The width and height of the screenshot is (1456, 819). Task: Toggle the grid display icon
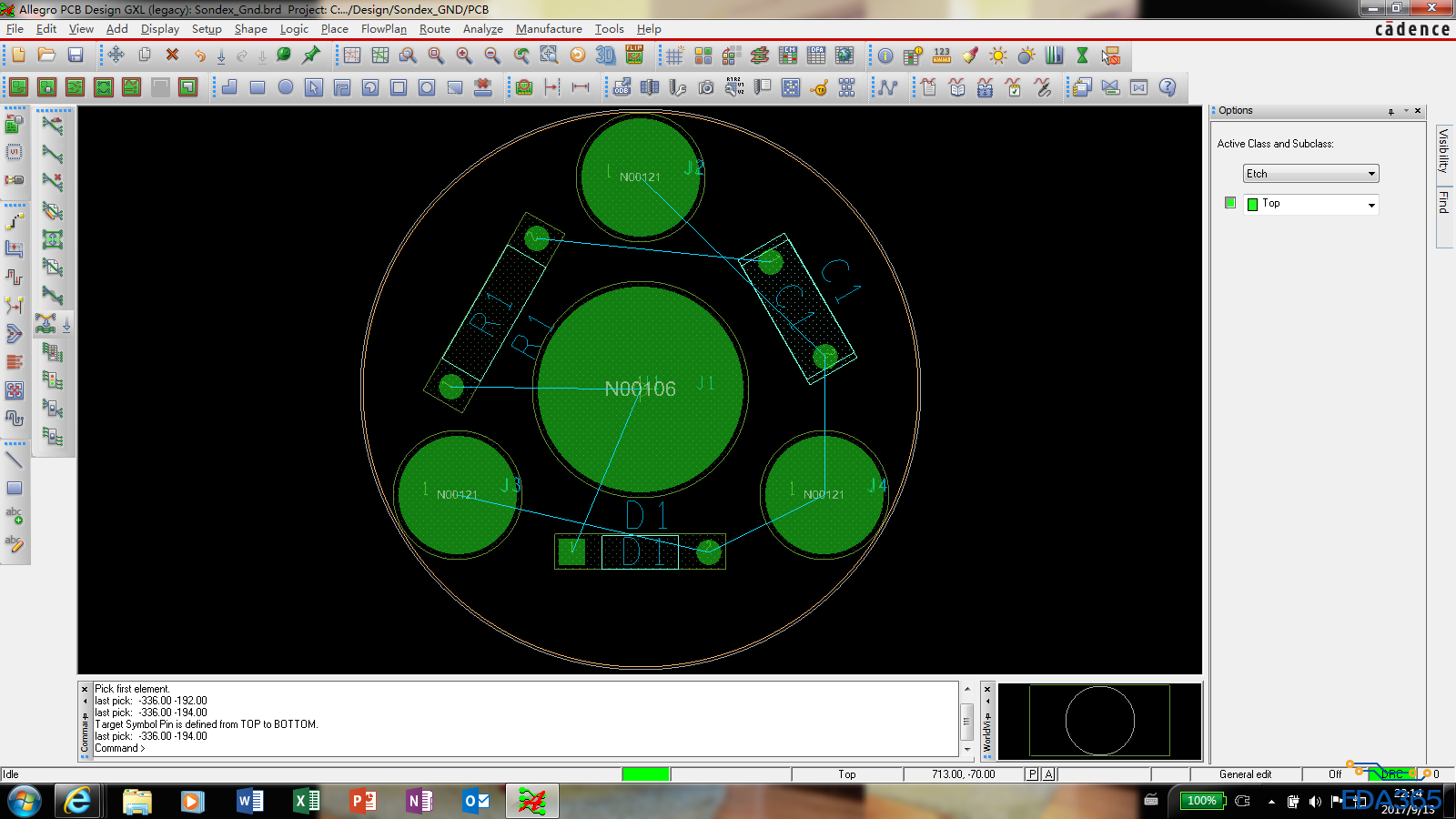click(x=674, y=56)
